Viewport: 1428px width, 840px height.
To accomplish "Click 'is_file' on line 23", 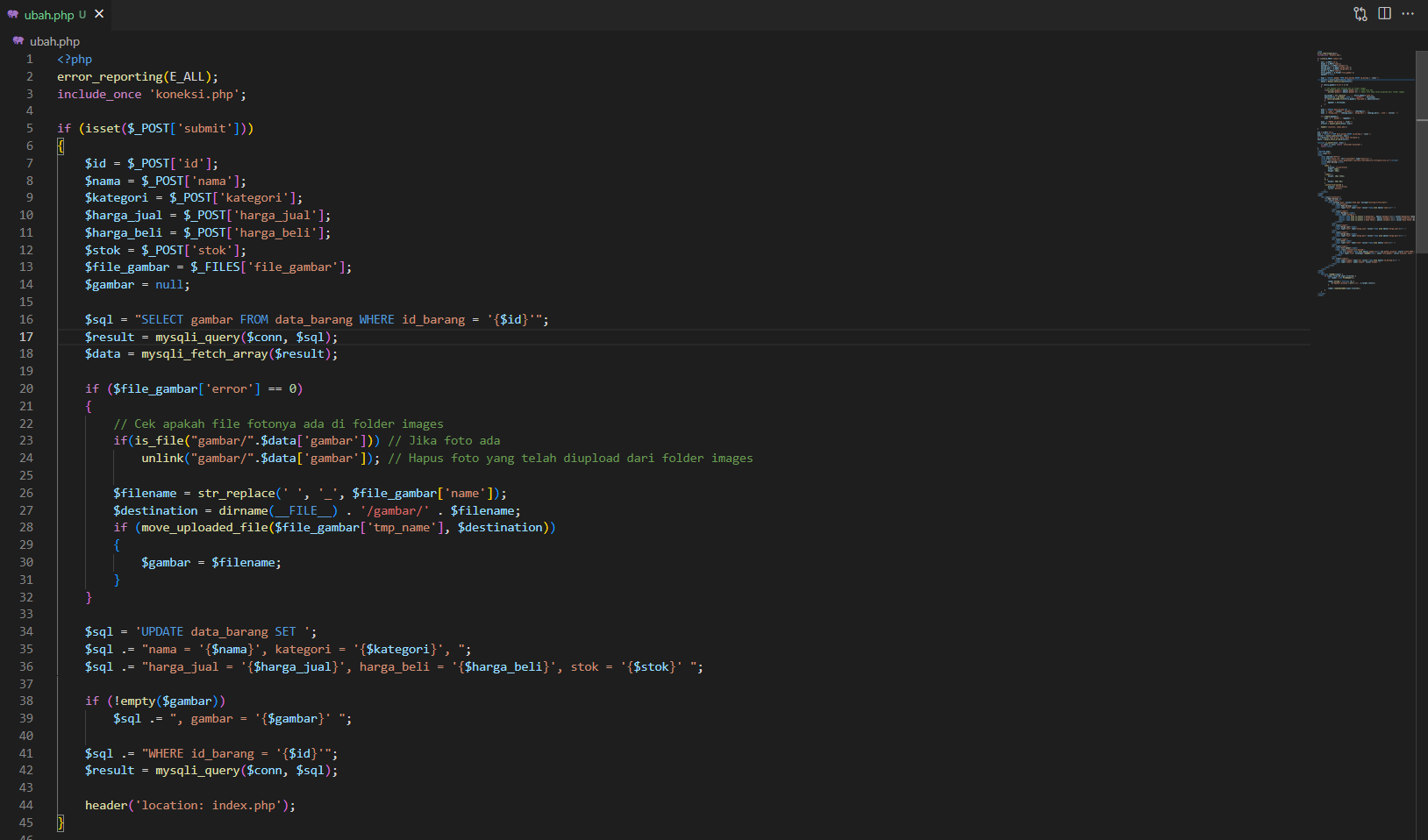I will coord(159,441).
